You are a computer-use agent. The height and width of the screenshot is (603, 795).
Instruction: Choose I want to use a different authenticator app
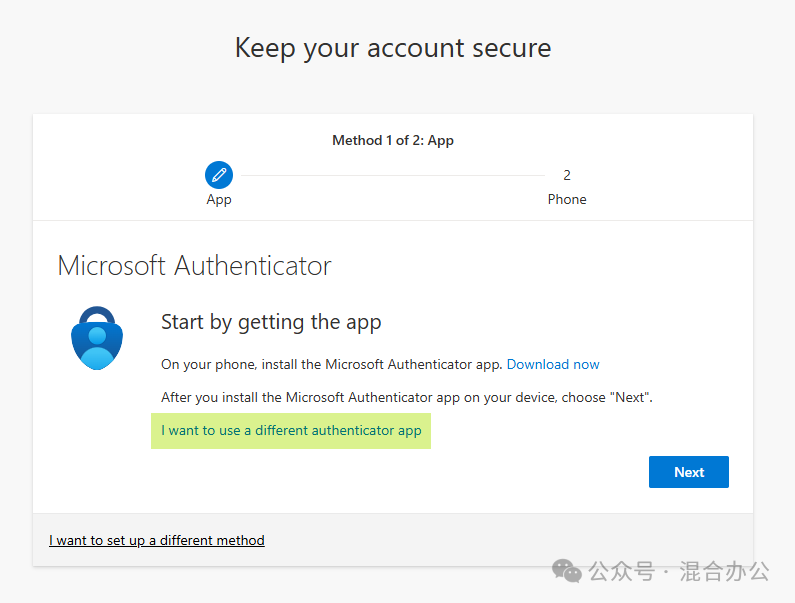291,431
